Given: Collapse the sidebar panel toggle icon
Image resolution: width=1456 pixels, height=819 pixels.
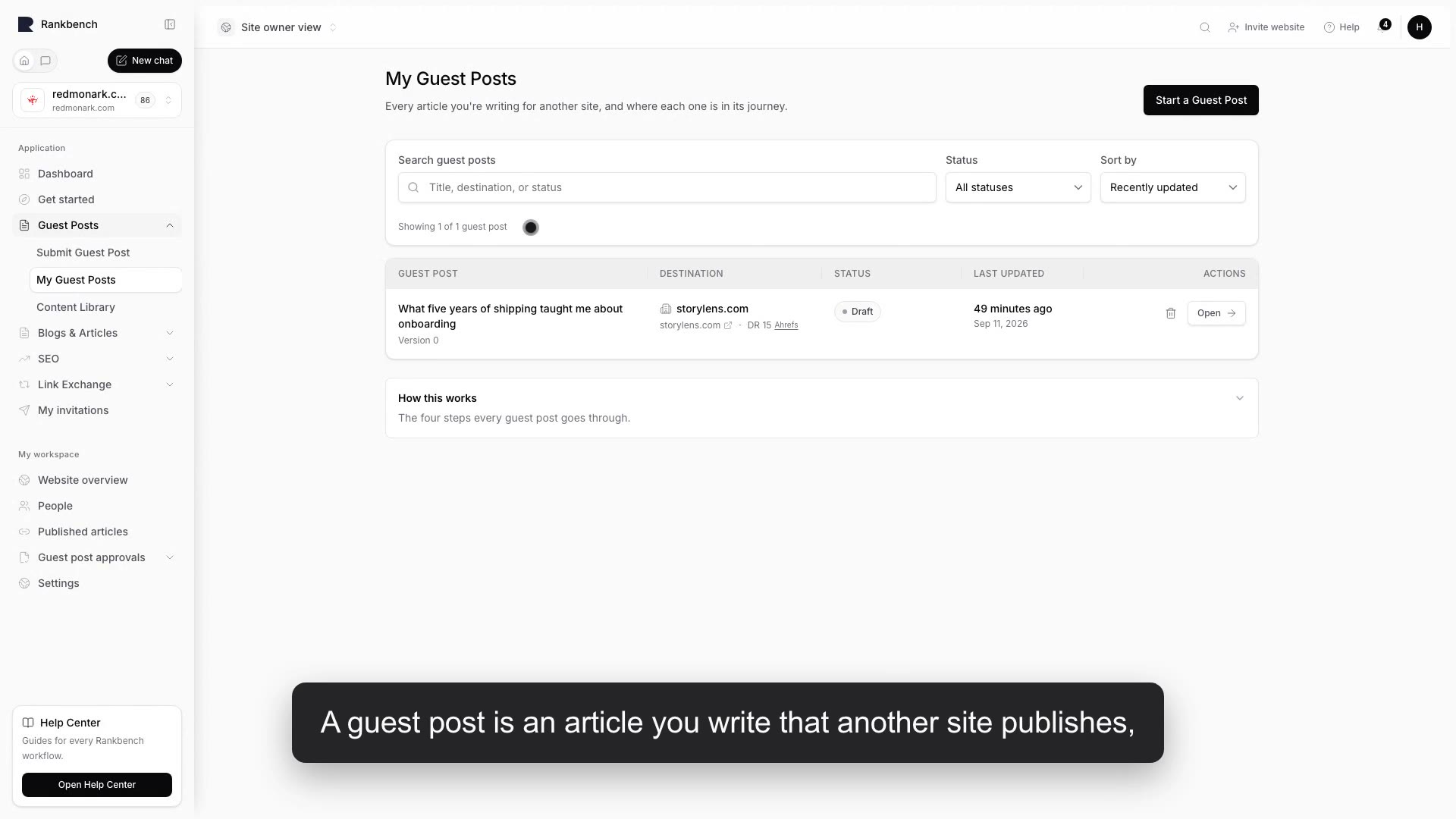Looking at the screenshot, I should pos(170,24).
